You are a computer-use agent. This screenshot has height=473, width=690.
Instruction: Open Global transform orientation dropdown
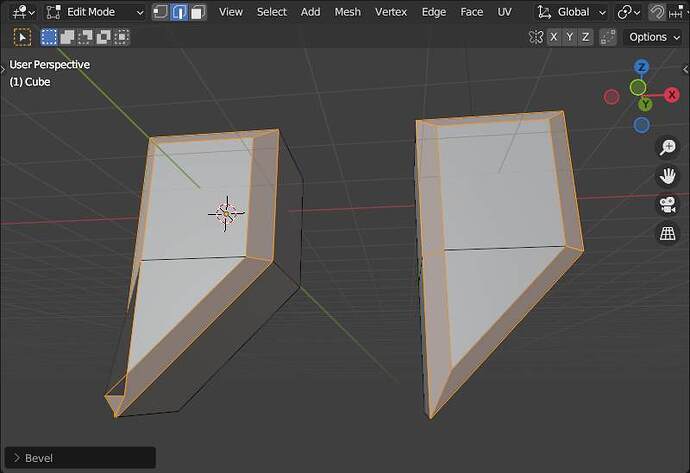point(572,12)
